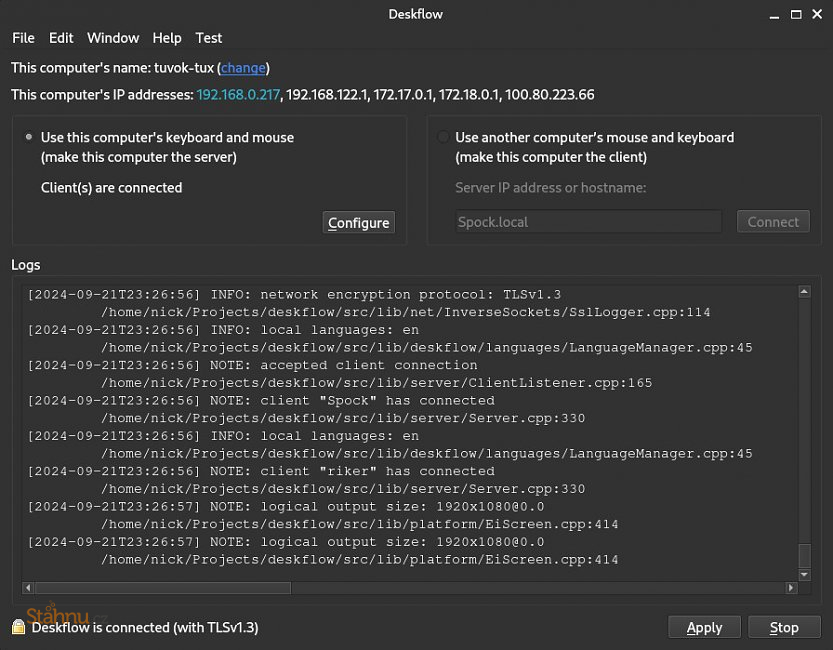Viewport: 833px width, 650px height.
Task: Stop the Deskflow server
Action: click(x=784, y=627)
